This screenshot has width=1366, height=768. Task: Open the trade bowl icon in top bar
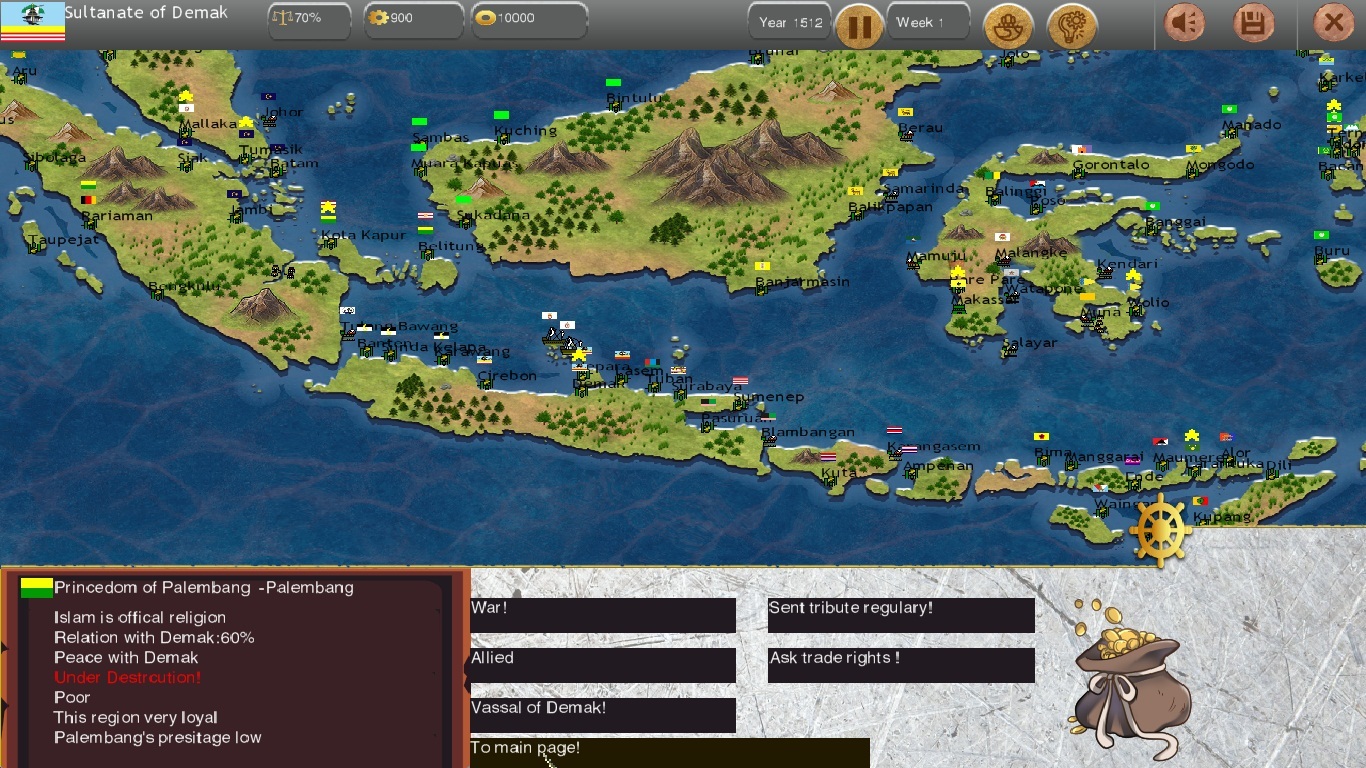pyautogui.click(x=1009, y=25)
